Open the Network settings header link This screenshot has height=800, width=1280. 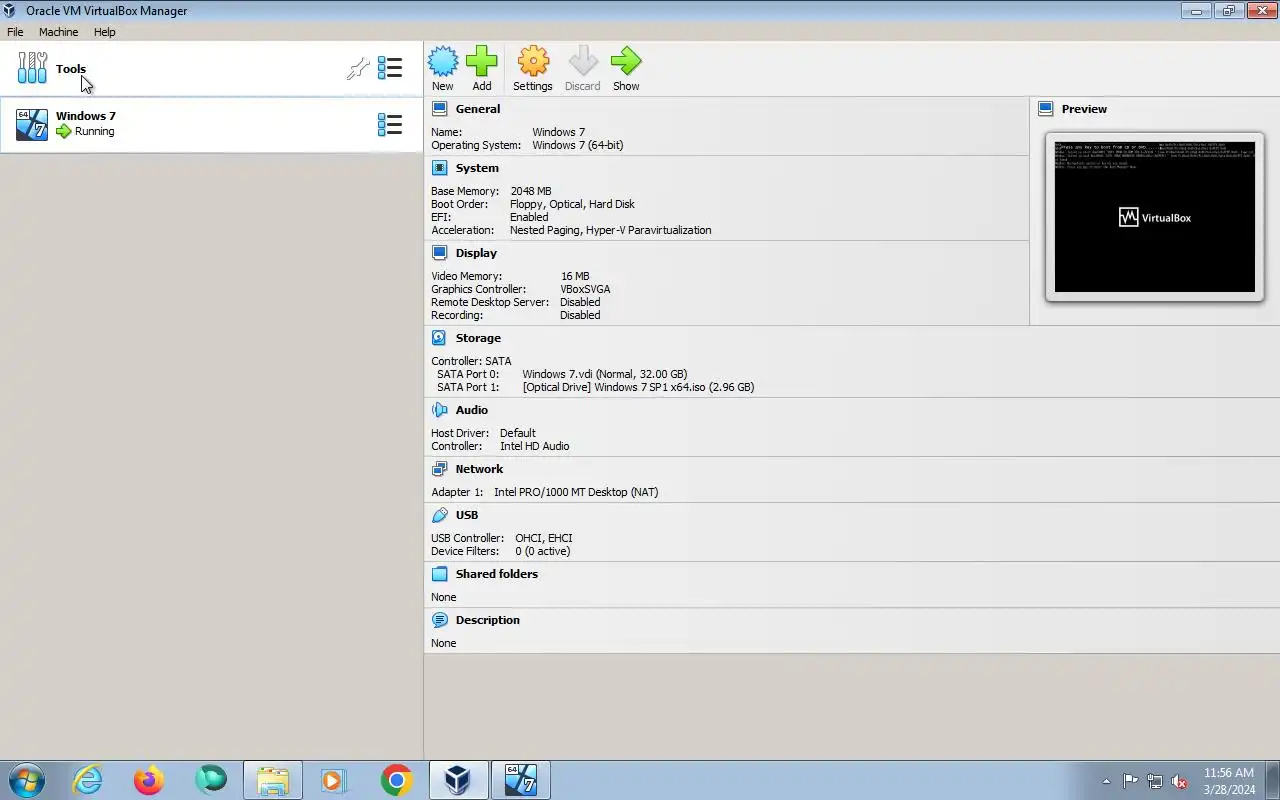(479, 469)
